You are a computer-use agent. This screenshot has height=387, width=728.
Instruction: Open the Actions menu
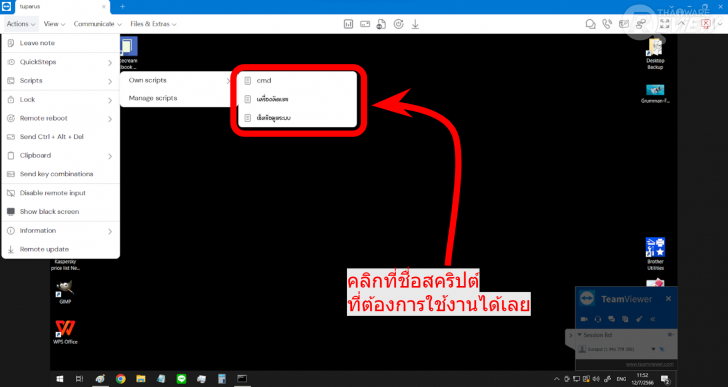20,24
